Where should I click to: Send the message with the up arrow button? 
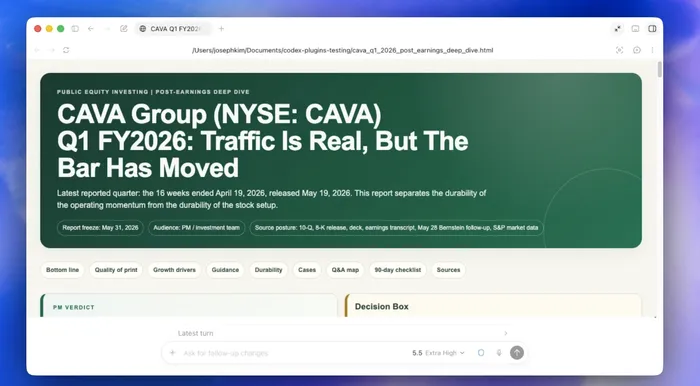517,353
